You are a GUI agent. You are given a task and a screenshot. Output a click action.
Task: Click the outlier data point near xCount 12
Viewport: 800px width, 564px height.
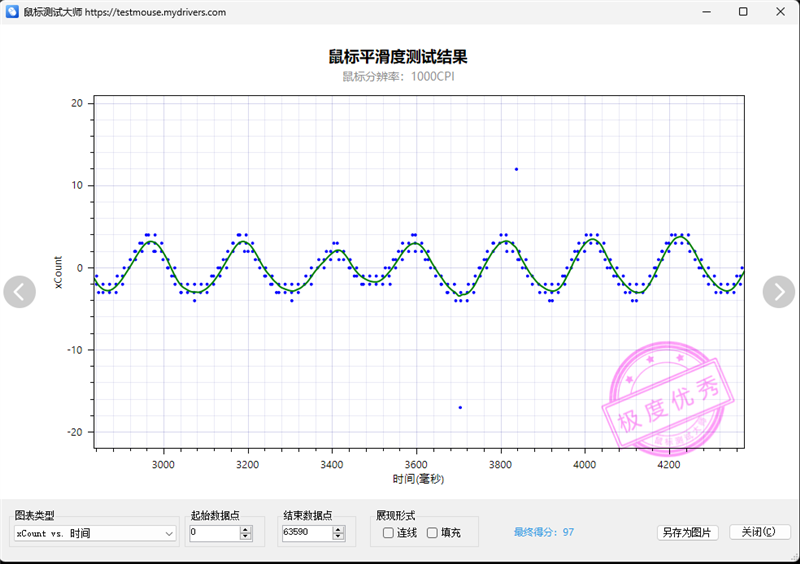tap(516, 169)
